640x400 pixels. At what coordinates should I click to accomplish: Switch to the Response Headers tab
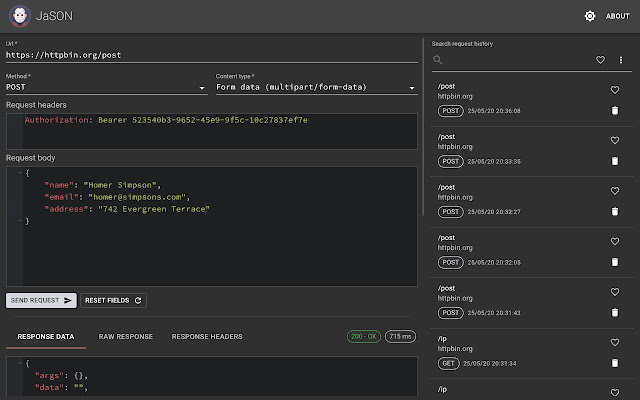(207, 337)
